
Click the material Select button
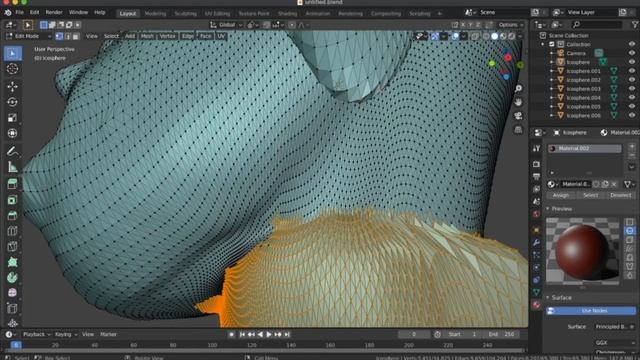(x=591, y=196)
